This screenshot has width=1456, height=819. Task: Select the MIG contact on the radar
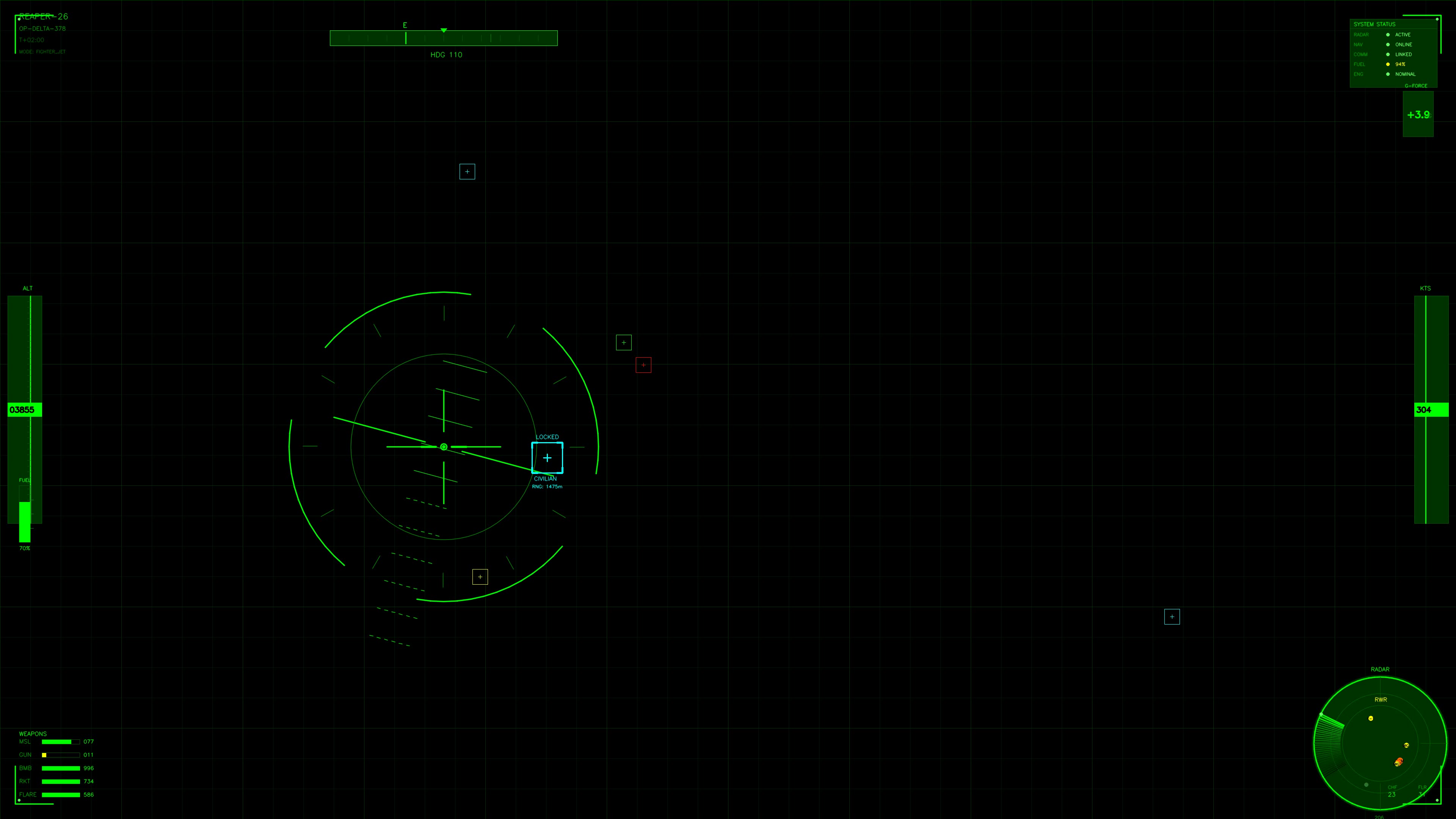tap(1406, 745)
